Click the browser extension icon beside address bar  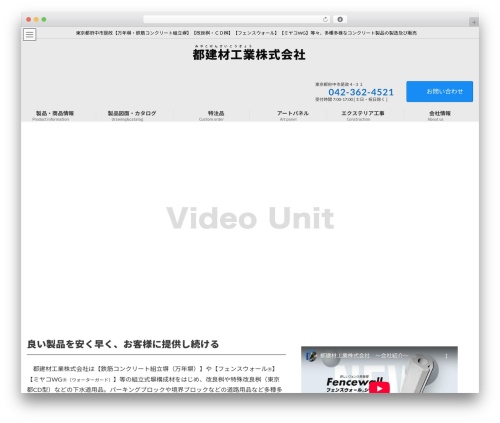(x=340, y=20)
